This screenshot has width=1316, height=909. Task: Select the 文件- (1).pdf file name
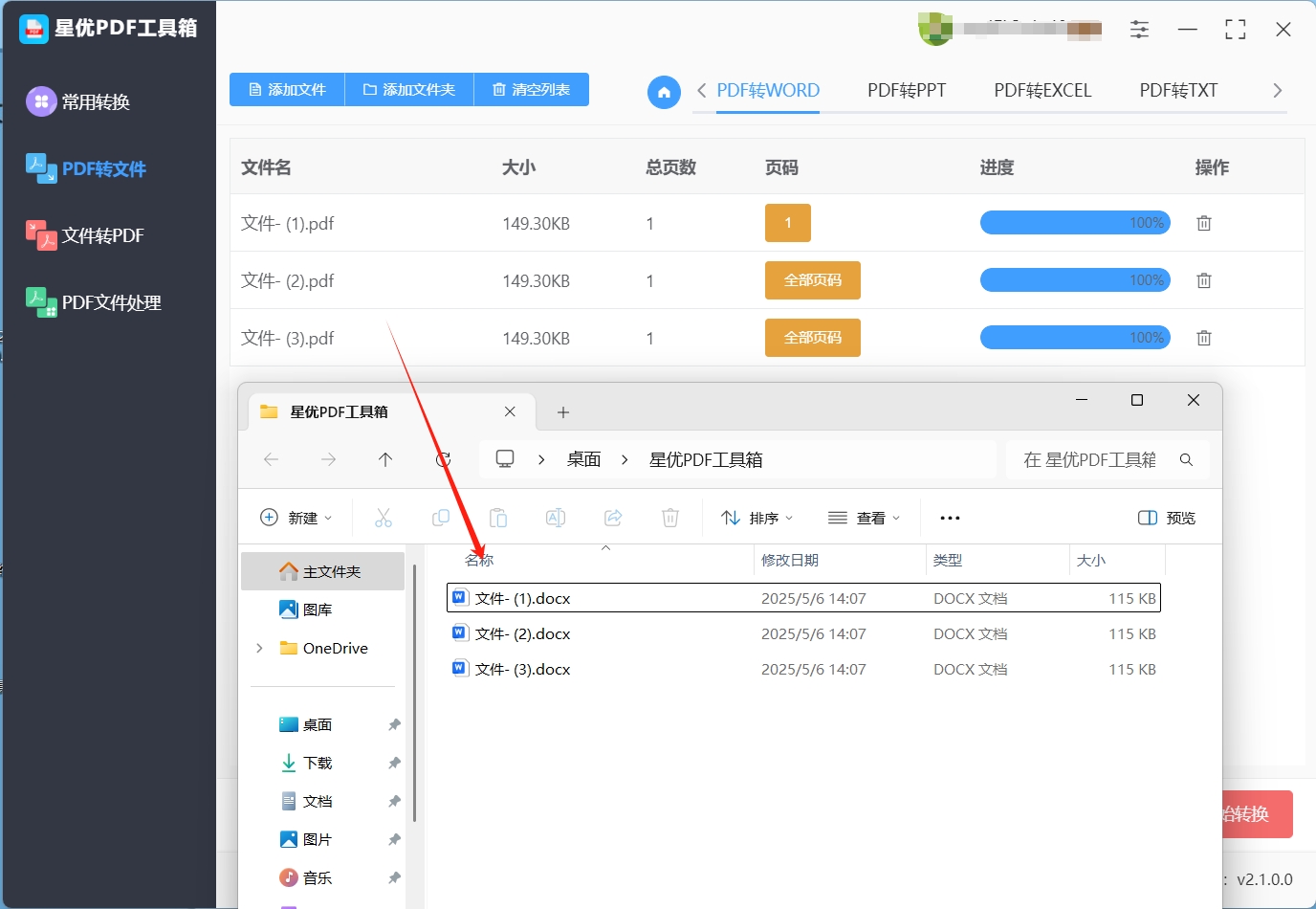pyautogui.click(x=288, y=224)
